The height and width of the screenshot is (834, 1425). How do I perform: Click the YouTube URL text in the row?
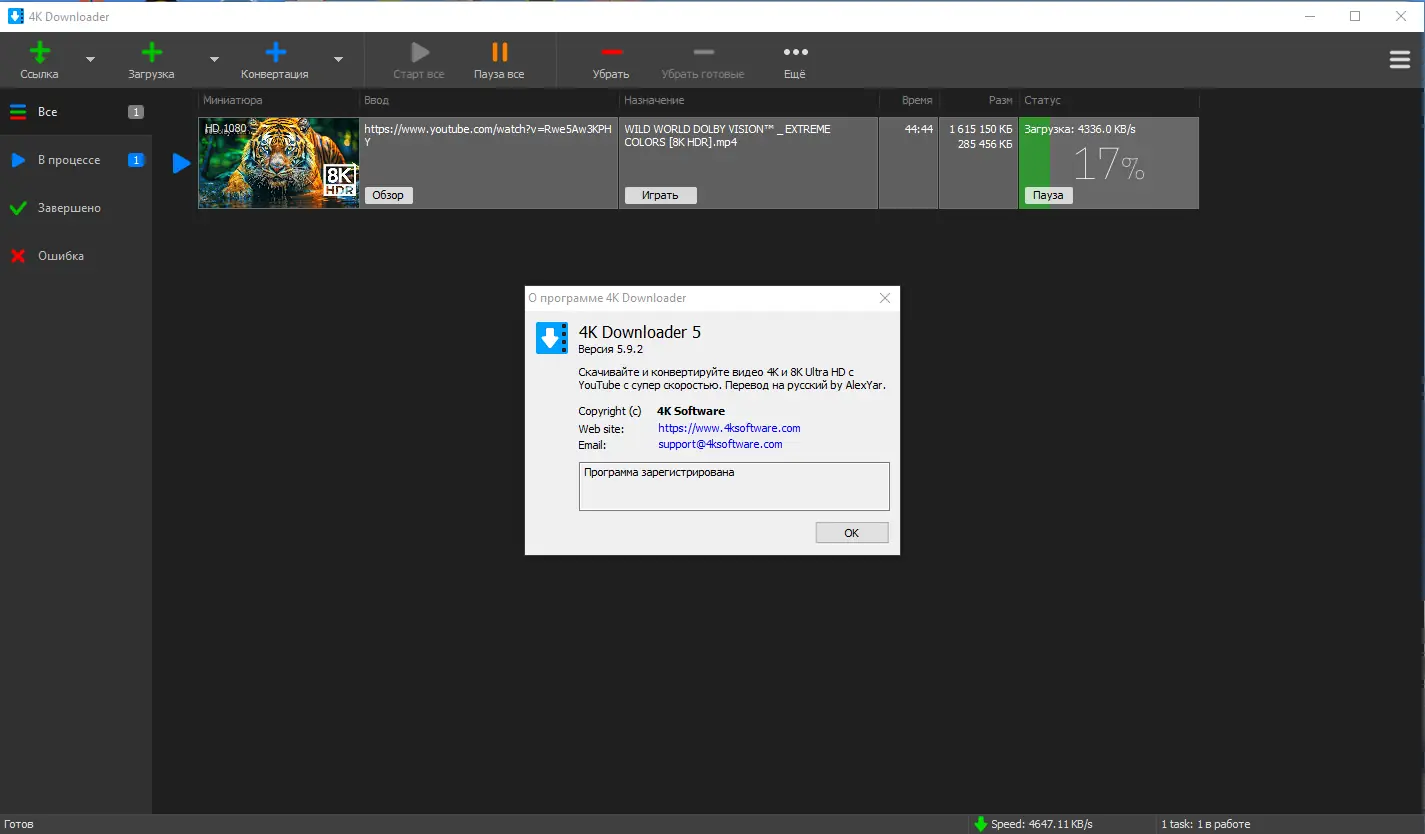coord(488,135)
